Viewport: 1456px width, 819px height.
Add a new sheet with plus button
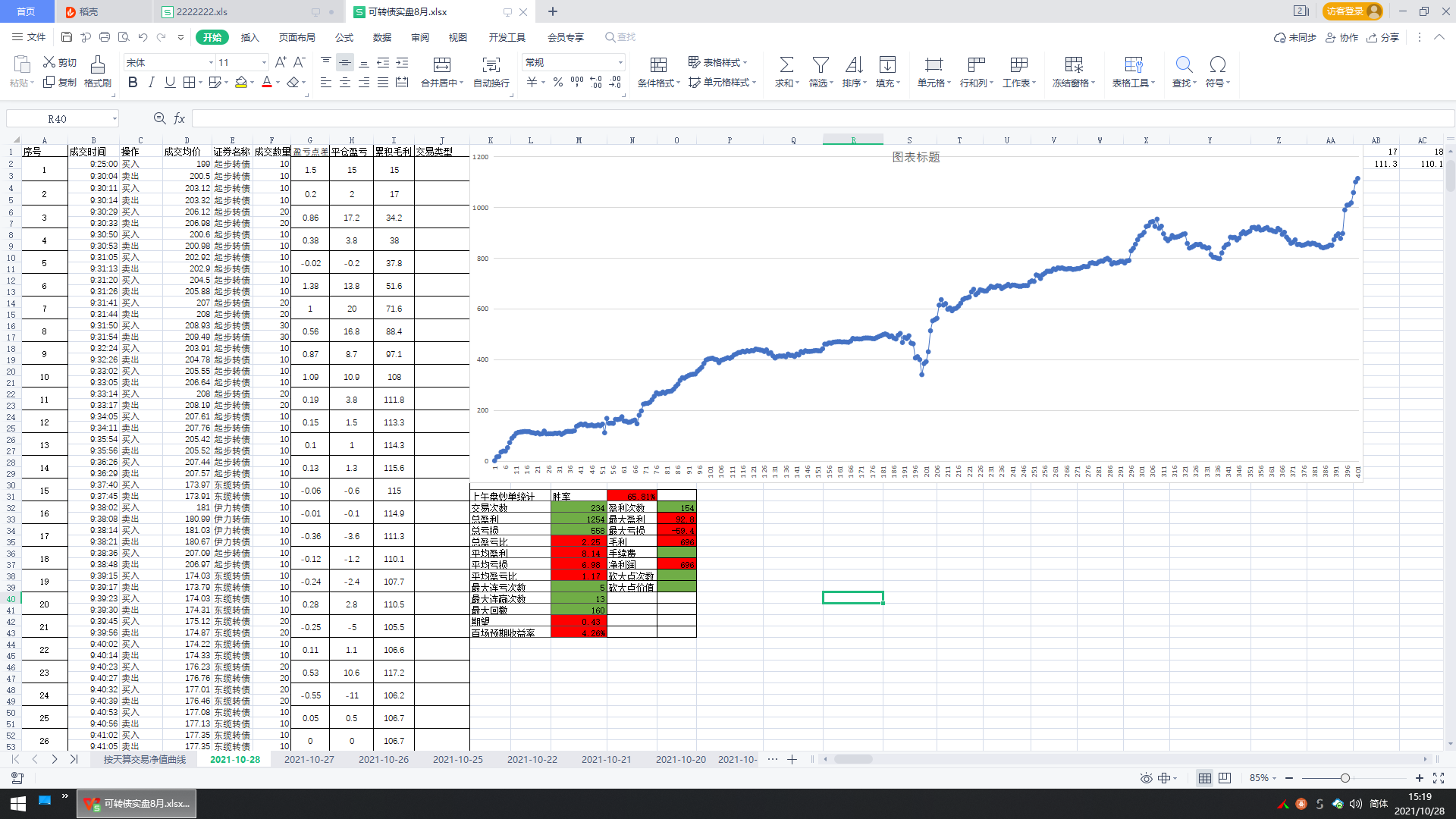pos(792,759)
